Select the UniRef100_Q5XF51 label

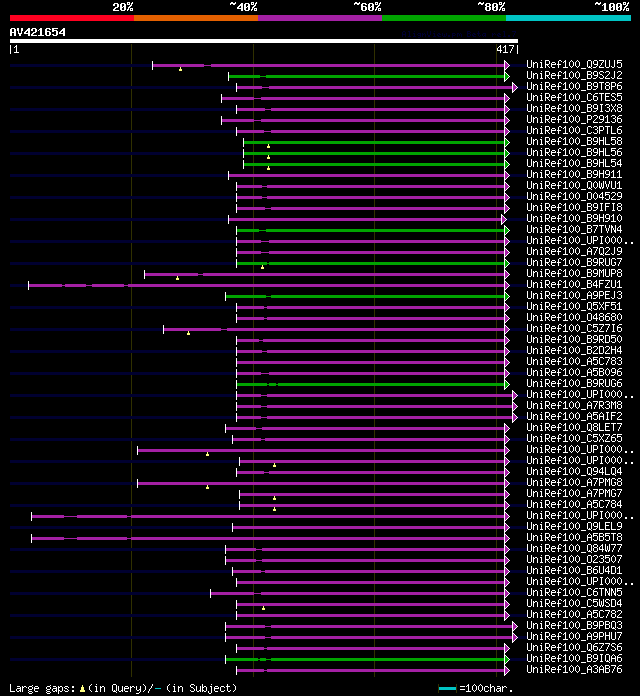pyautogui.click(x=574, y=306)
